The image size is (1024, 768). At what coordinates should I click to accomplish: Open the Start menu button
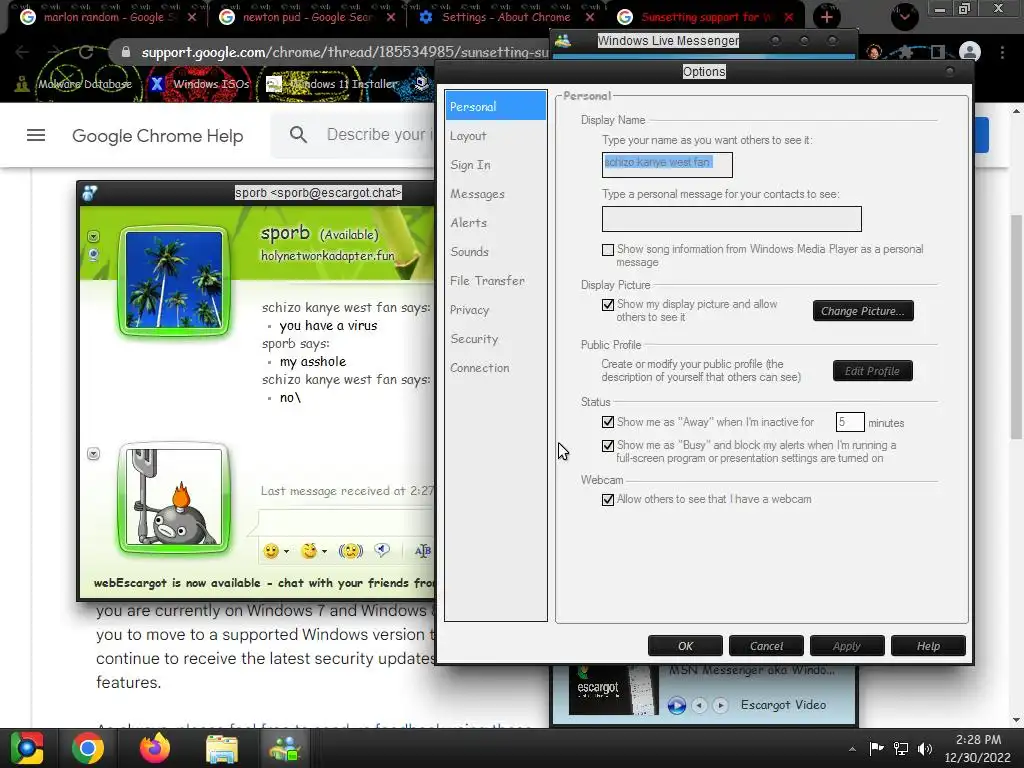(27, 748)
